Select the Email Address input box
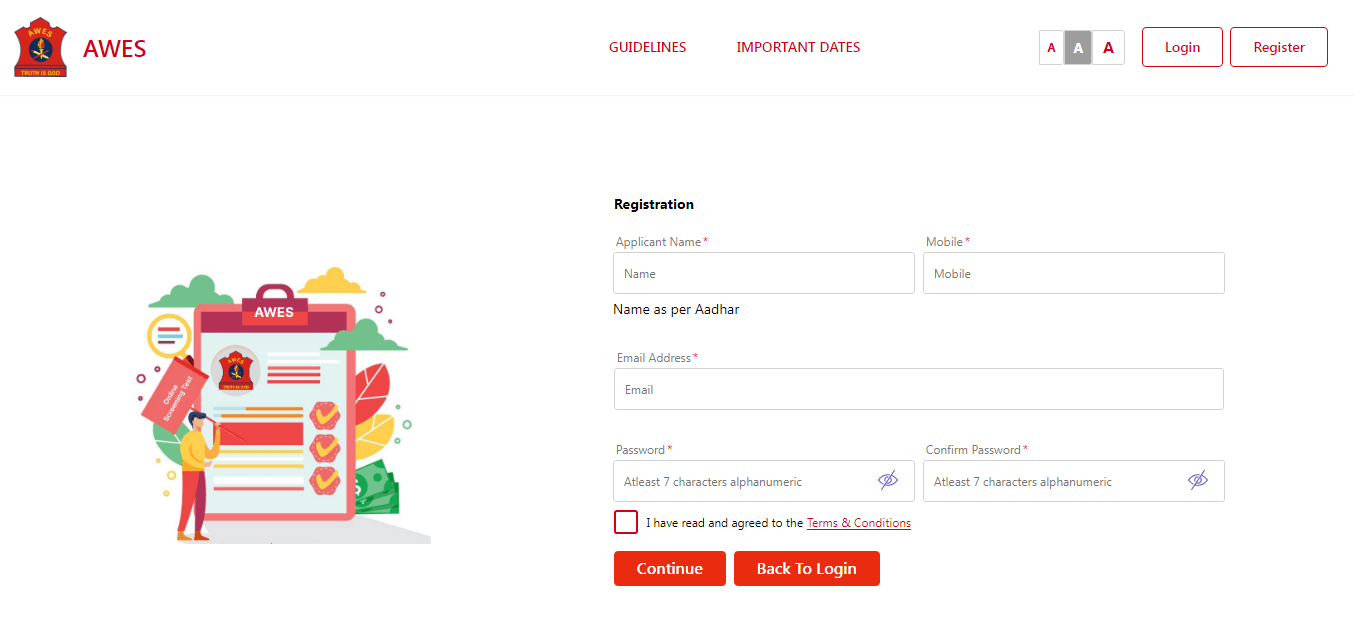The width and height of the screenshot is (1354, 635). point(918,389)
